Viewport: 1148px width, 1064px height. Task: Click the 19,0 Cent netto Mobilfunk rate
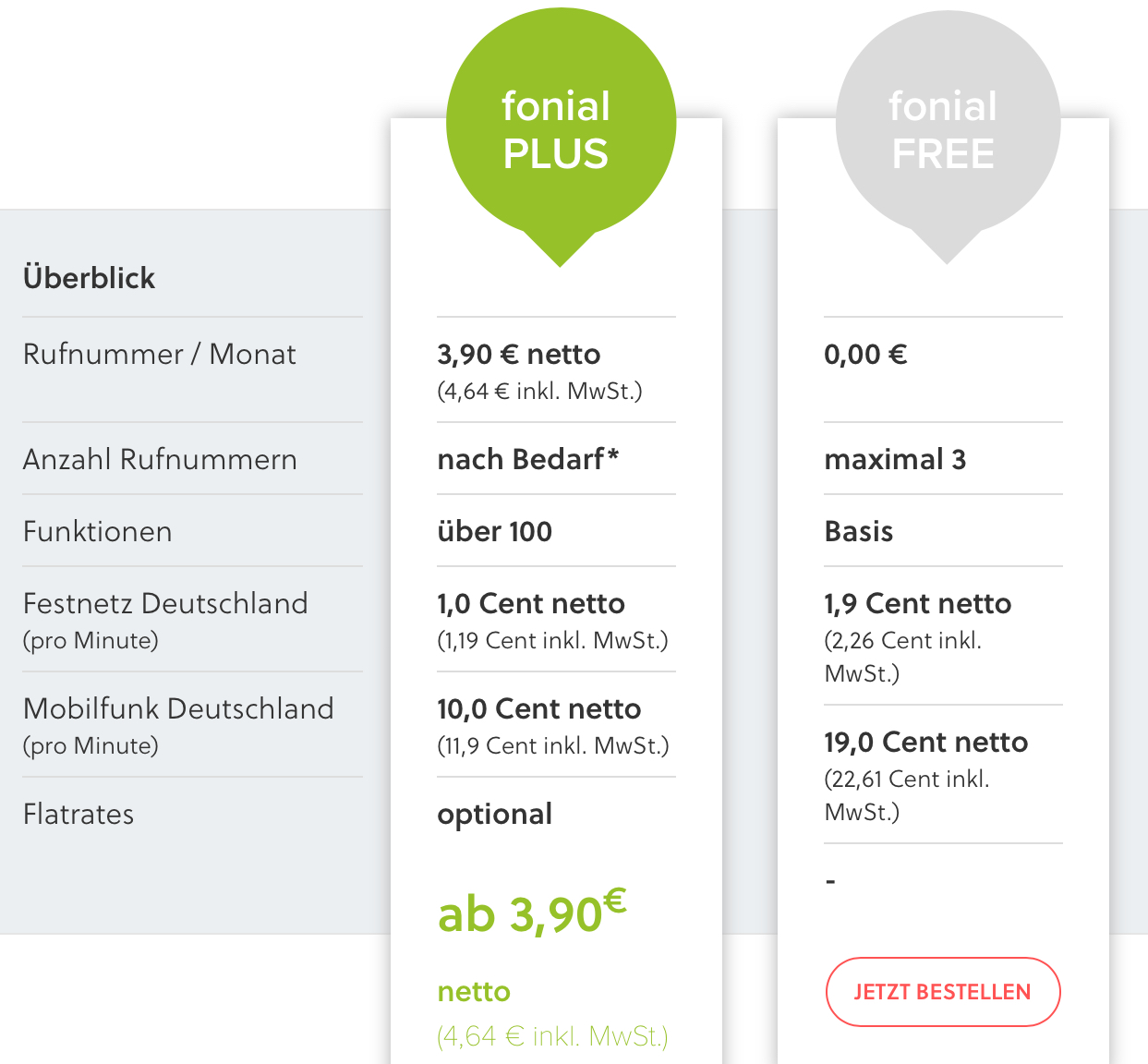(x=926, y=742)
